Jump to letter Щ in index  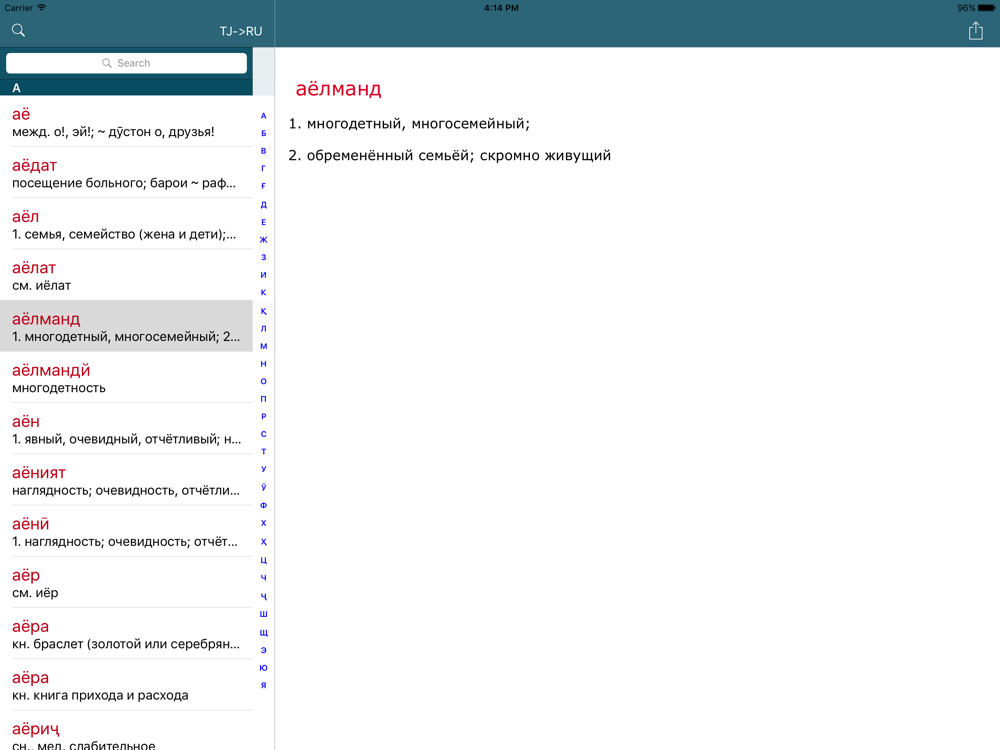click(263, 632)
